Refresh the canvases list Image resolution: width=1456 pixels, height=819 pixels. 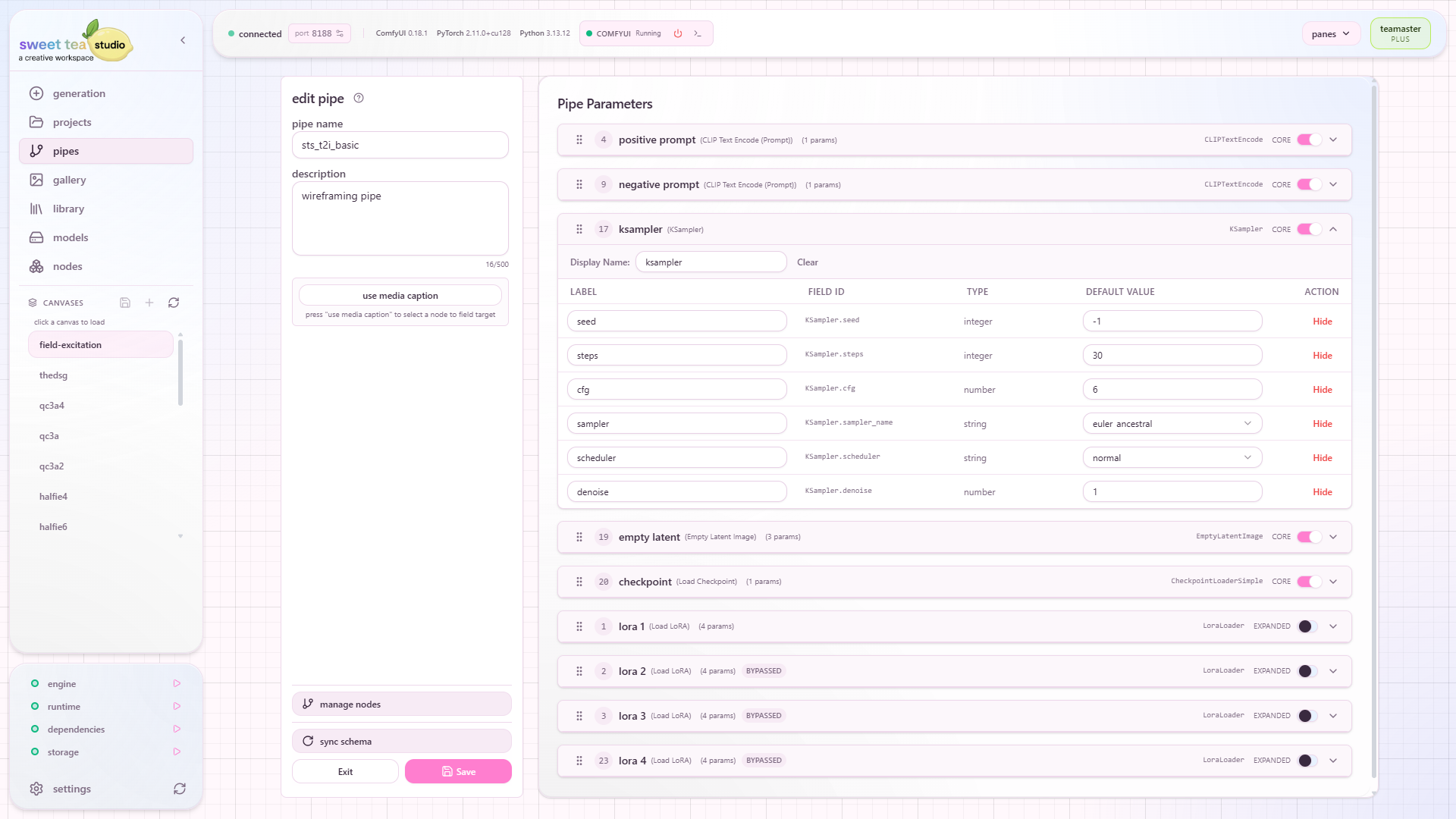click(174, 303)
